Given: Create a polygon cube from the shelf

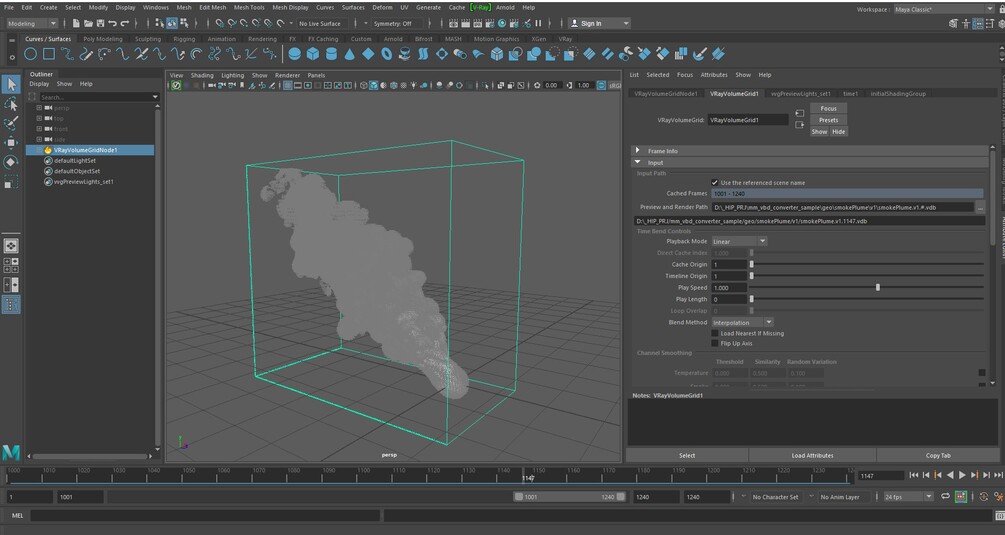Looking at the screenshot, I should pyautogui.click(x=313, y=54).
